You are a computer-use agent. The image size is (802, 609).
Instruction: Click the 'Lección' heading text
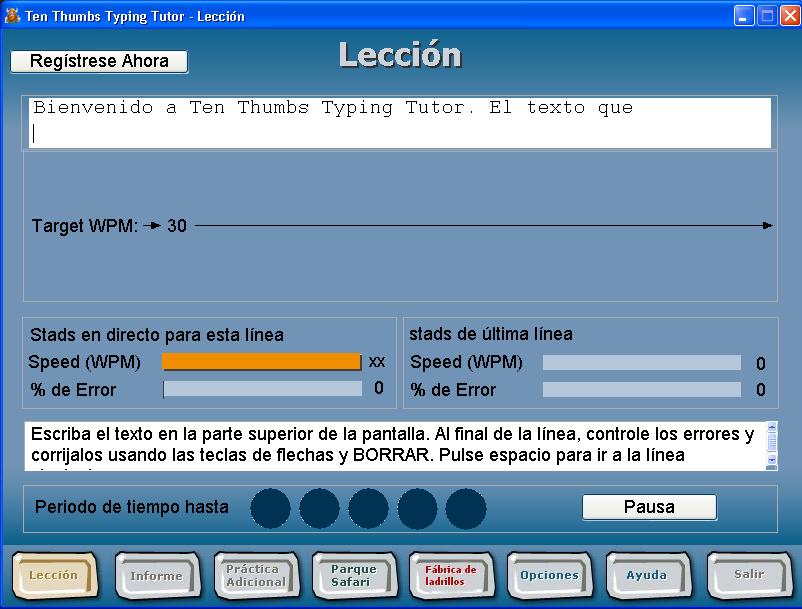[x=400, y=55]
